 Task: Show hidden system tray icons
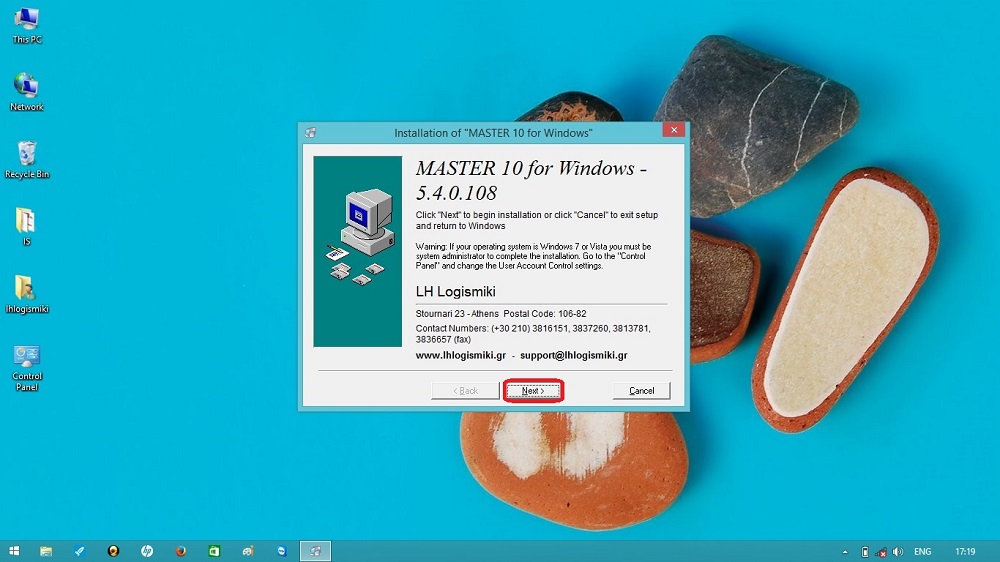(x=845, y=552)
